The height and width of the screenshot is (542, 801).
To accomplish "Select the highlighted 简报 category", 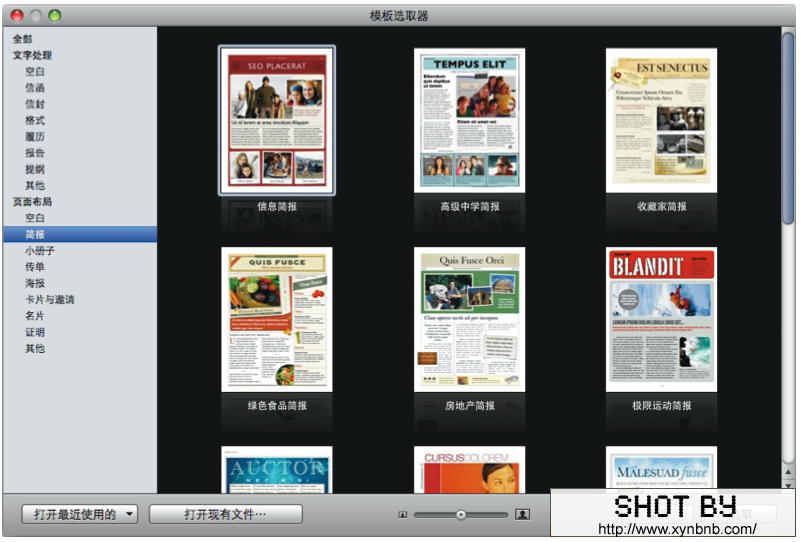I will click(x=80, y=234).
